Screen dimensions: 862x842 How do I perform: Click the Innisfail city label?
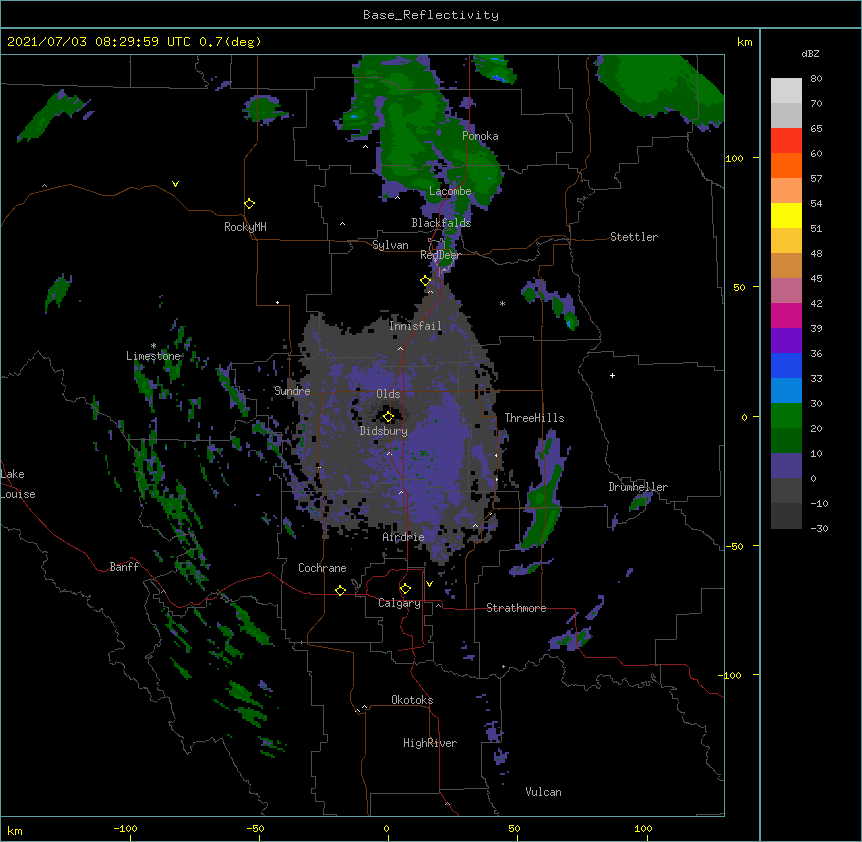(x=415, y=326)
